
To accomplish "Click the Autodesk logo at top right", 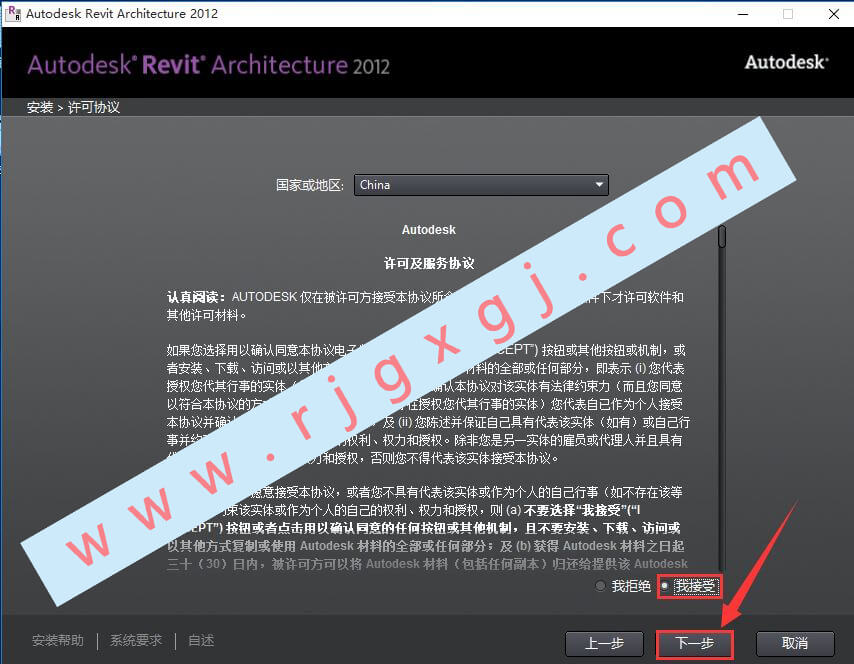I will [x=786, y=62].
